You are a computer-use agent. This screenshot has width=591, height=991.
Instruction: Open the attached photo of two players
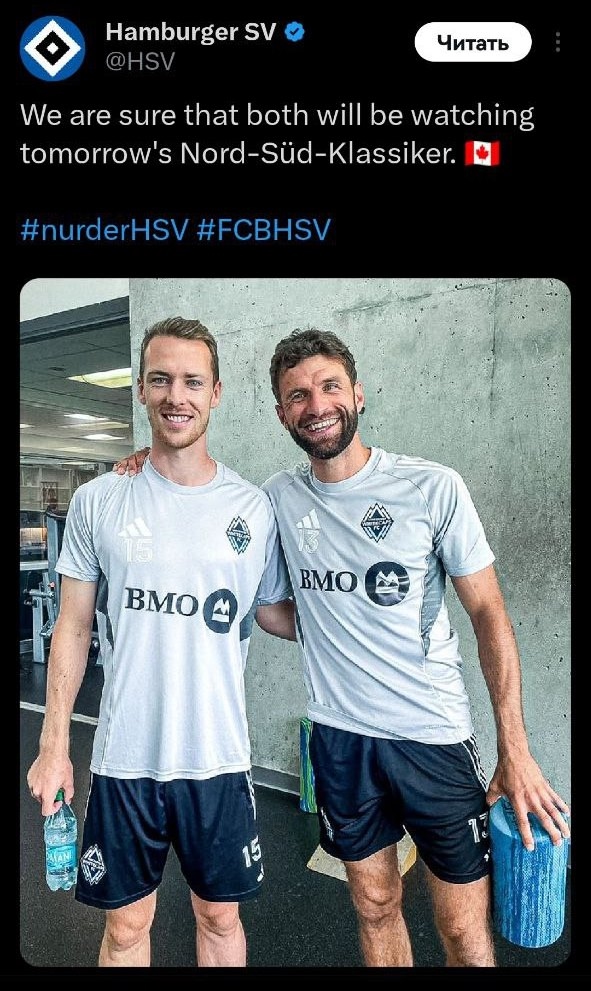coord(295,622)
